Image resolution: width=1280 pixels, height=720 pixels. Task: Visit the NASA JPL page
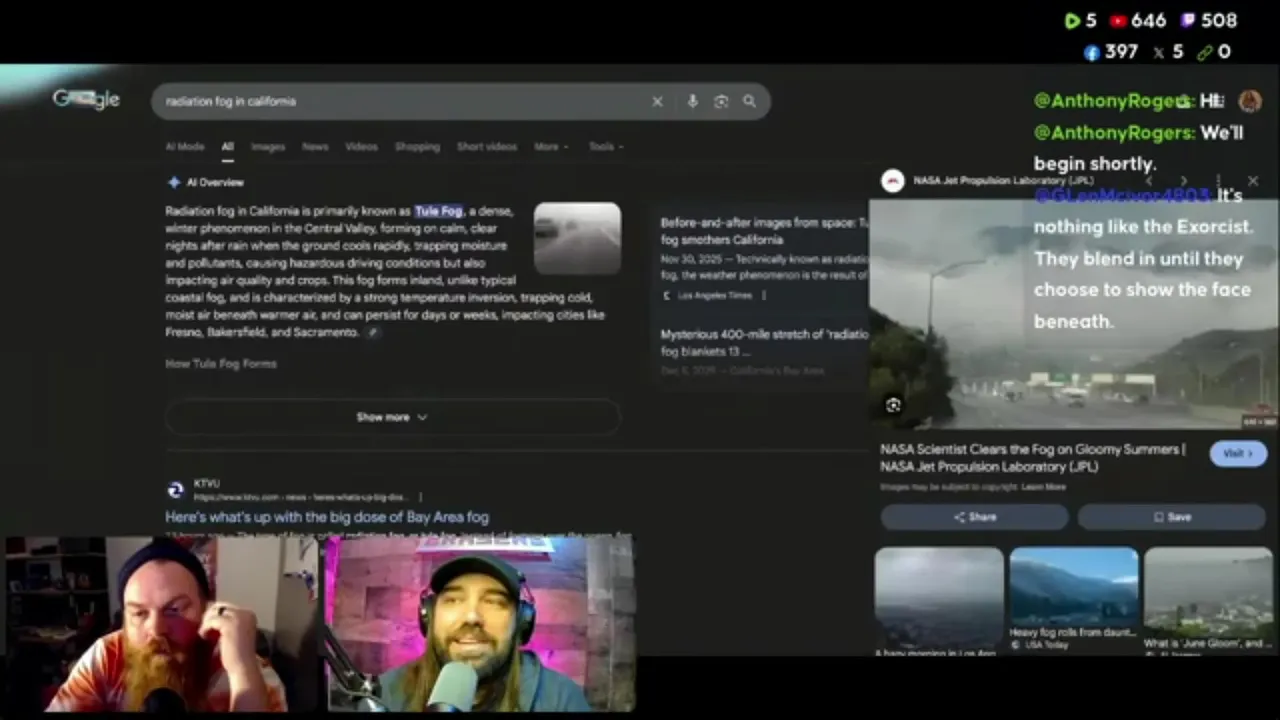coord(1238,453)
